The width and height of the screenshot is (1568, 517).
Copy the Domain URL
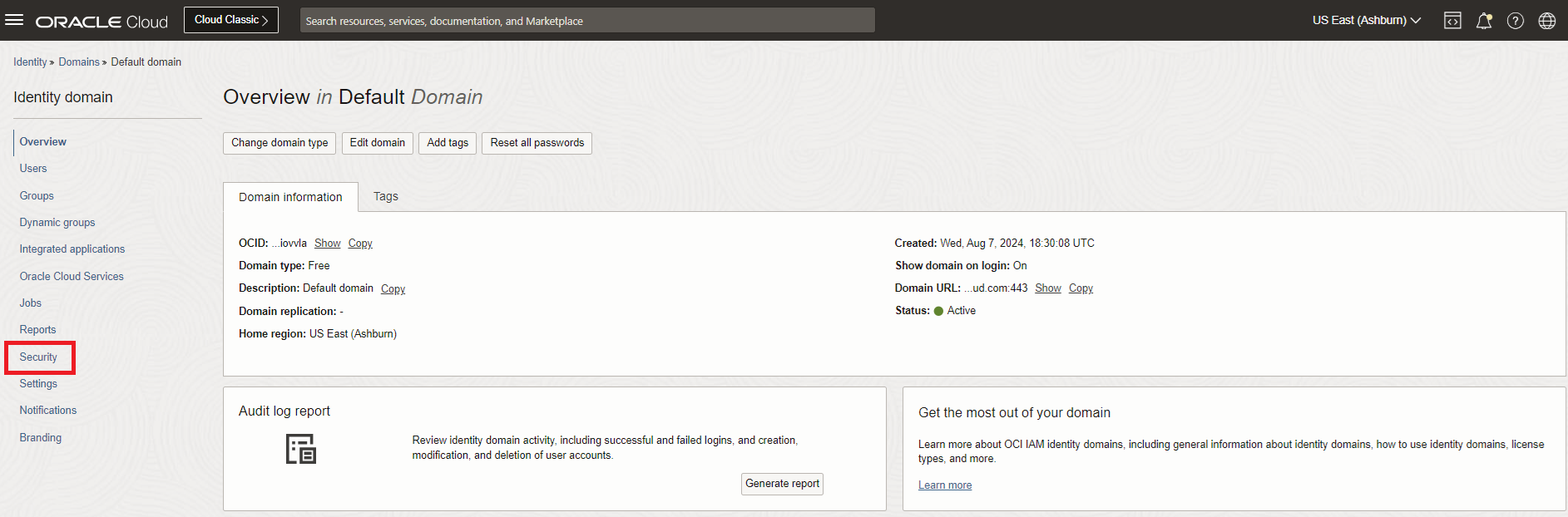coord(1081,288)
